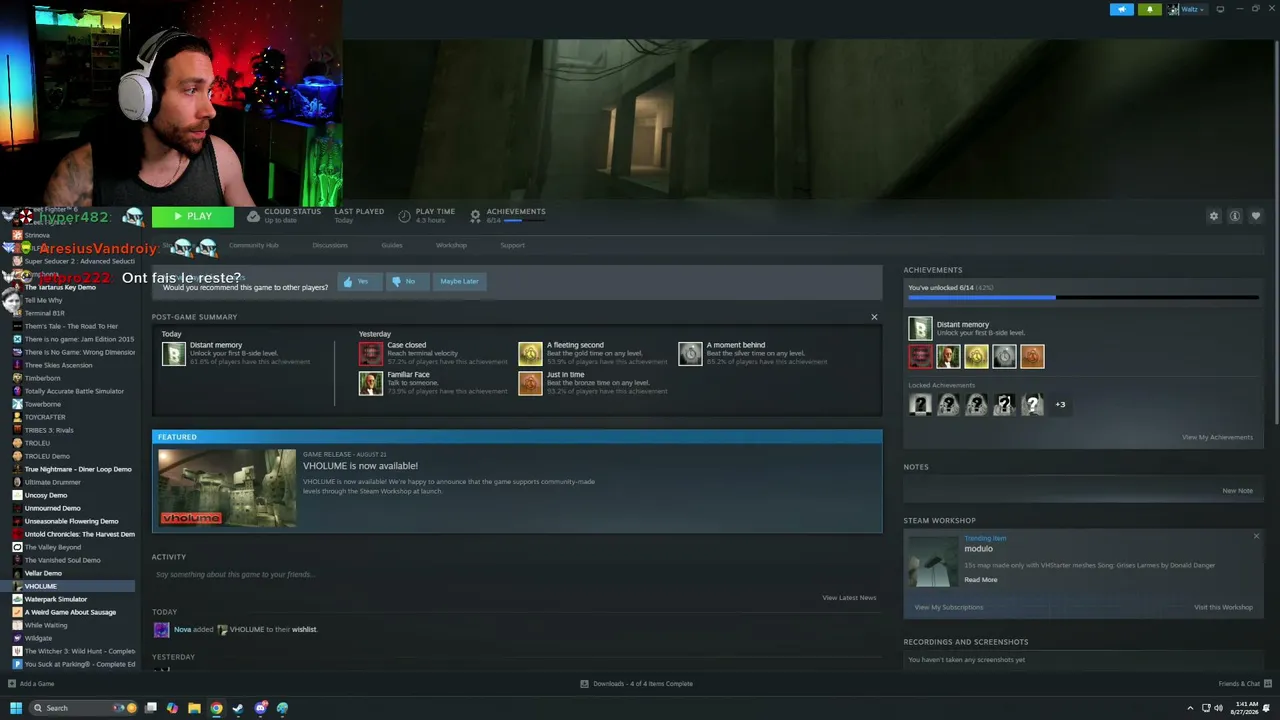Open the Workshop tab
The image size is (1280, 720).
451,245
